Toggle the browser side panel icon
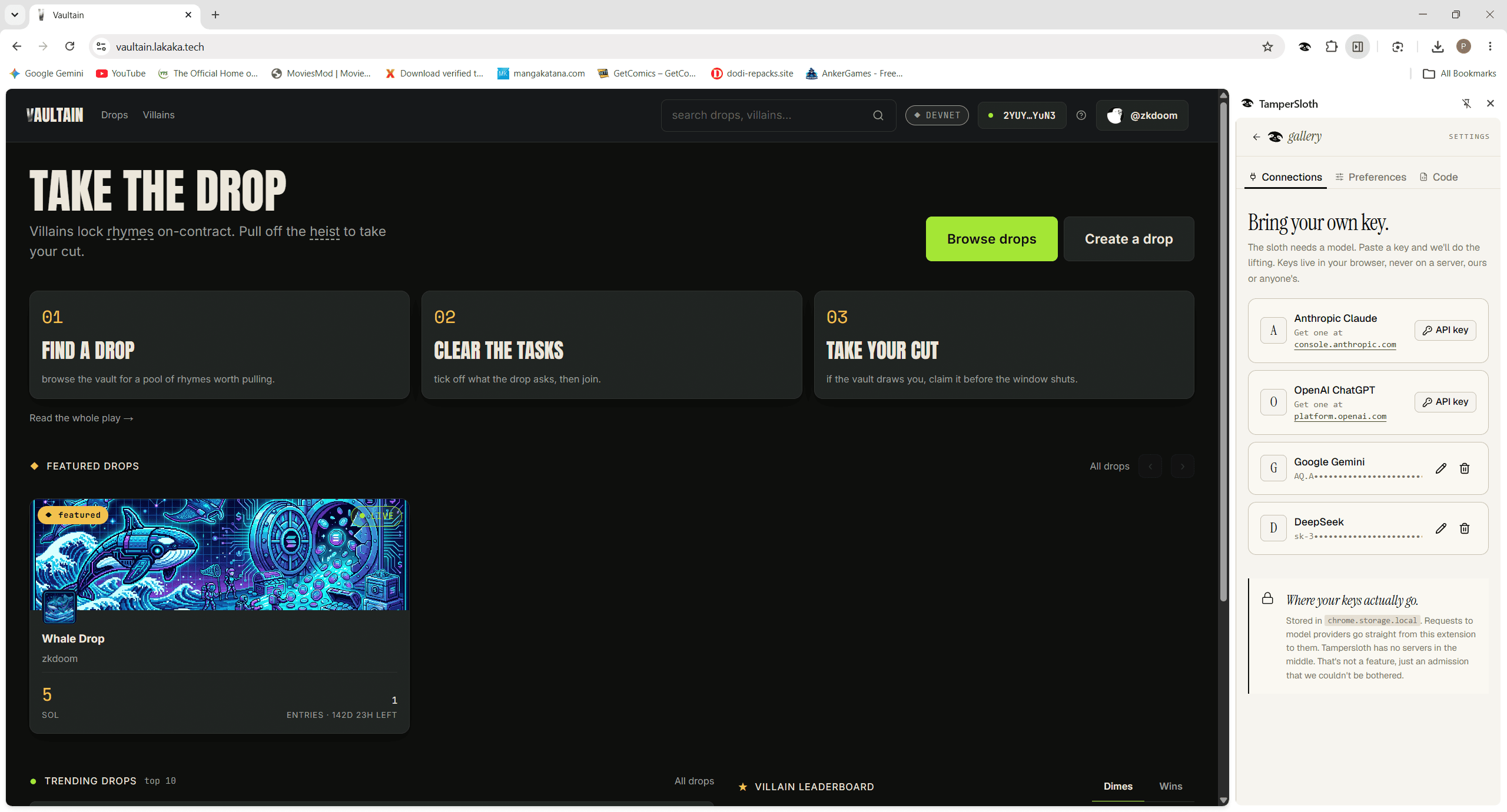 coord(1357,46)
